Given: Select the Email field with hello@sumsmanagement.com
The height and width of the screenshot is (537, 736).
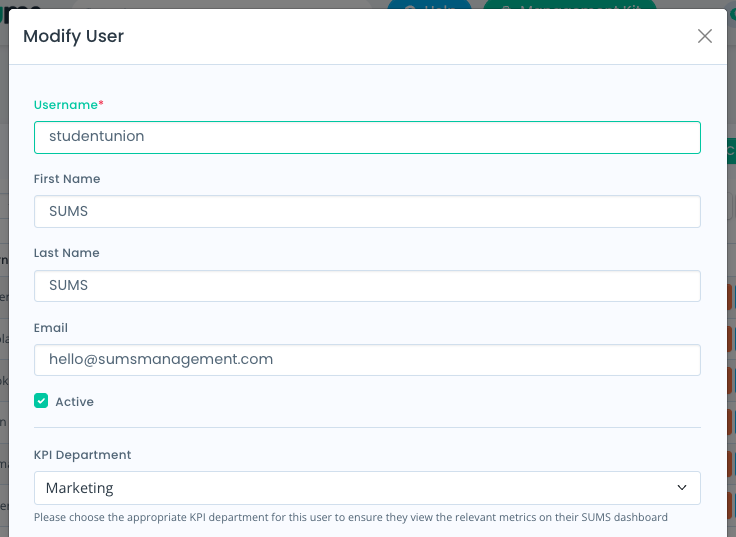Looking at the screenshot, I should pyautogui.click(x=367, y=360).
